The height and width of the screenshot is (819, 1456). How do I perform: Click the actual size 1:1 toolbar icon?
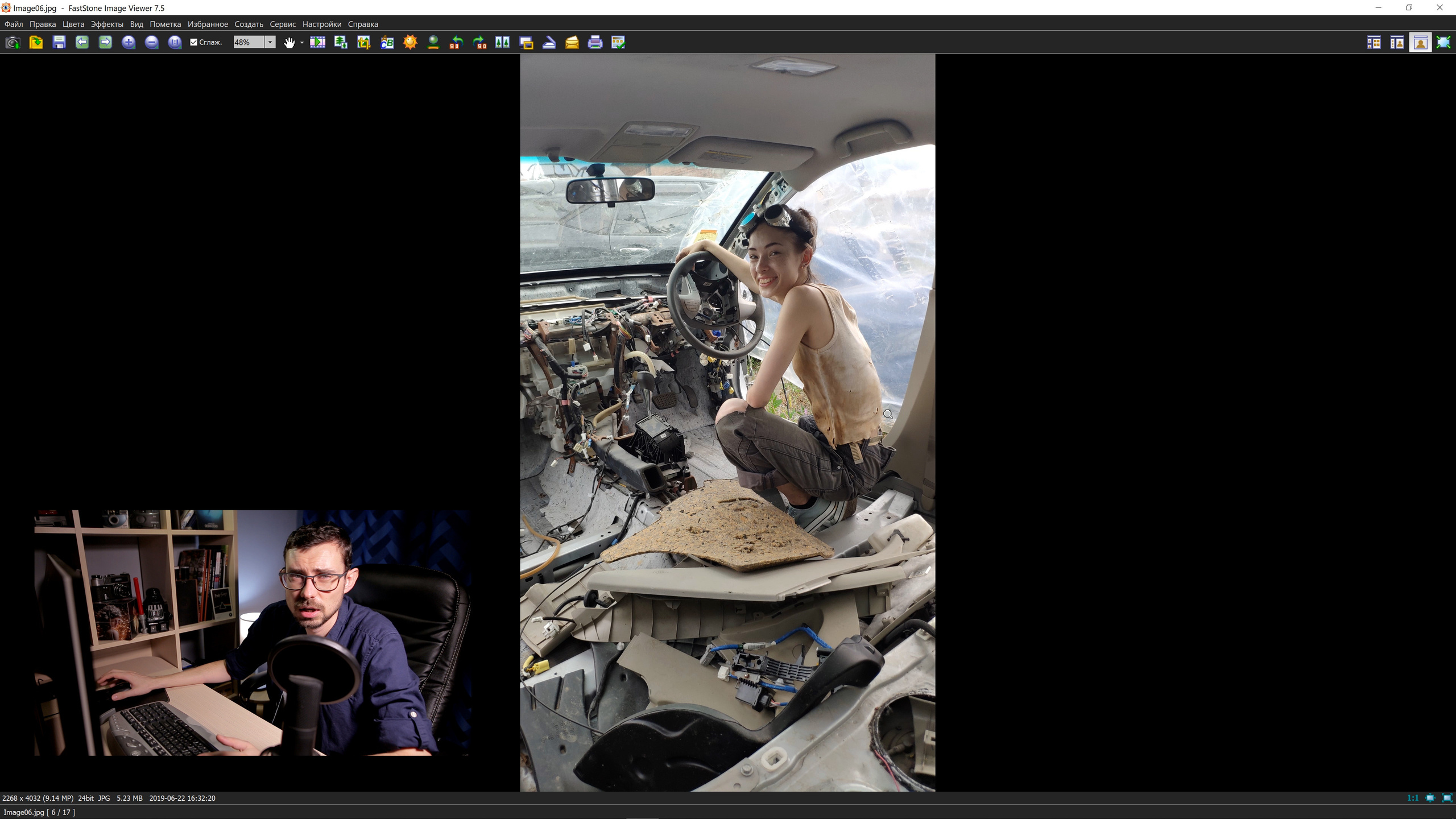(x=175, y=43)
